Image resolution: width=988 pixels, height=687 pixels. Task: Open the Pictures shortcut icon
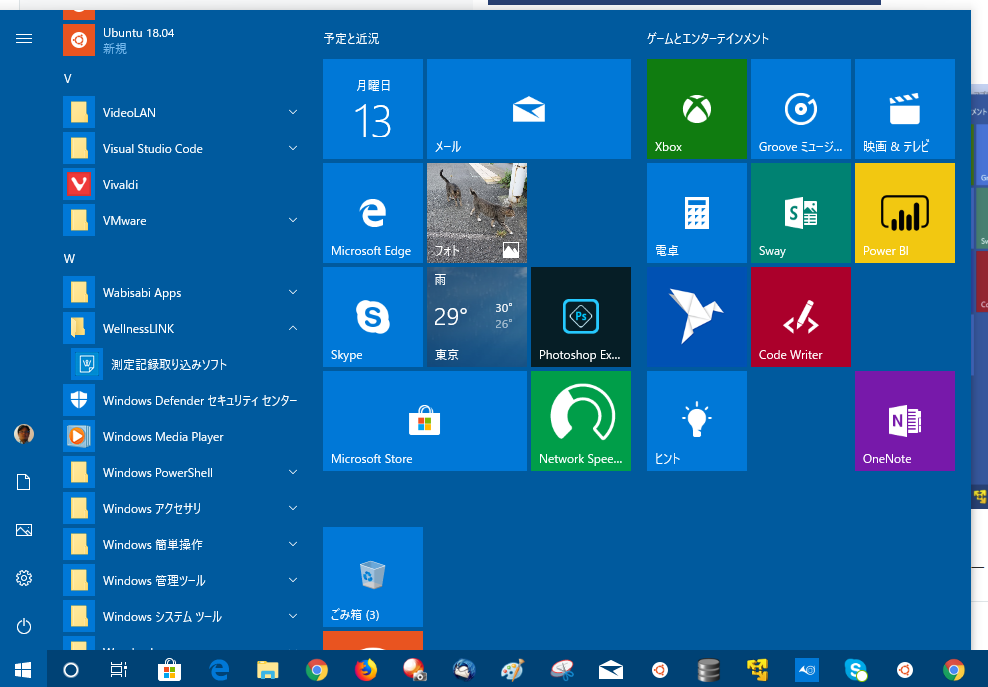tap(24, 530)
